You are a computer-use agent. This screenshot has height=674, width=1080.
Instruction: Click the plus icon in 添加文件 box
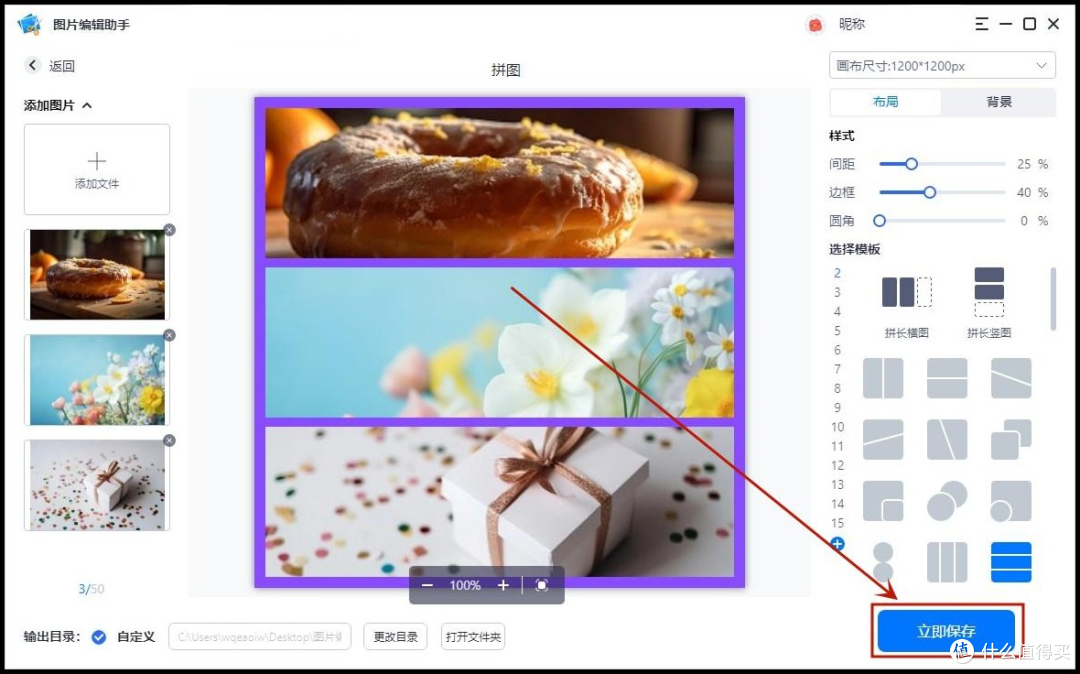pos(97,161)
